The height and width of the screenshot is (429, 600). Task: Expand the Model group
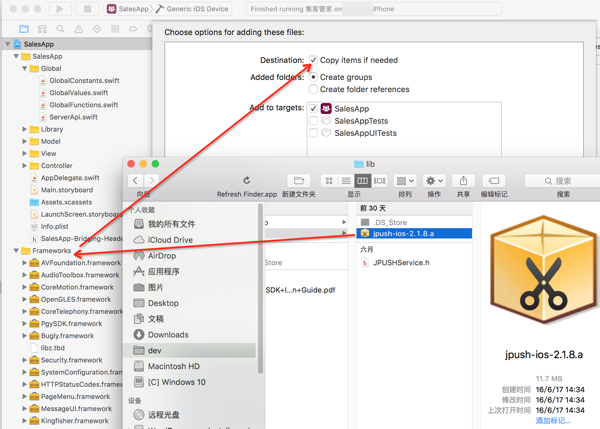pyautogui.click(x=24, y=142)
